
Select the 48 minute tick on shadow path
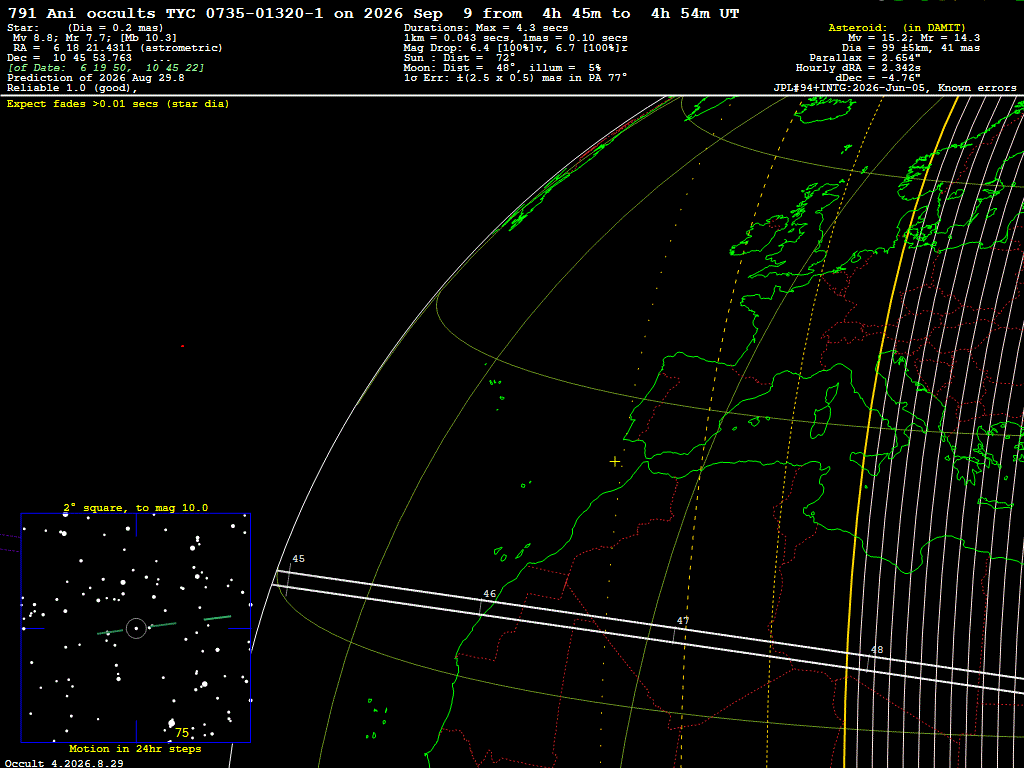(876, 650)
